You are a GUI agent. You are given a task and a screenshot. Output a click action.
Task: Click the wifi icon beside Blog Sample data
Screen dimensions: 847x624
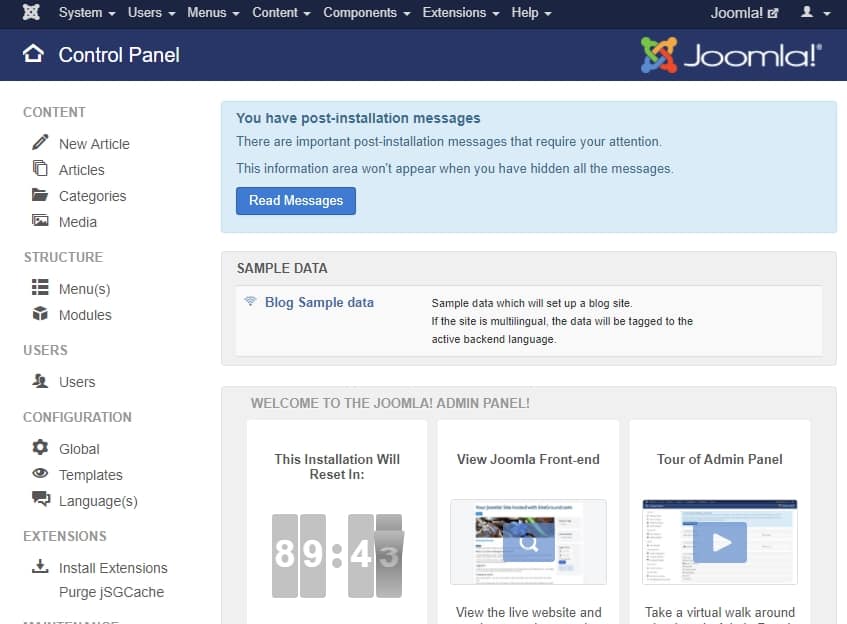250,301
